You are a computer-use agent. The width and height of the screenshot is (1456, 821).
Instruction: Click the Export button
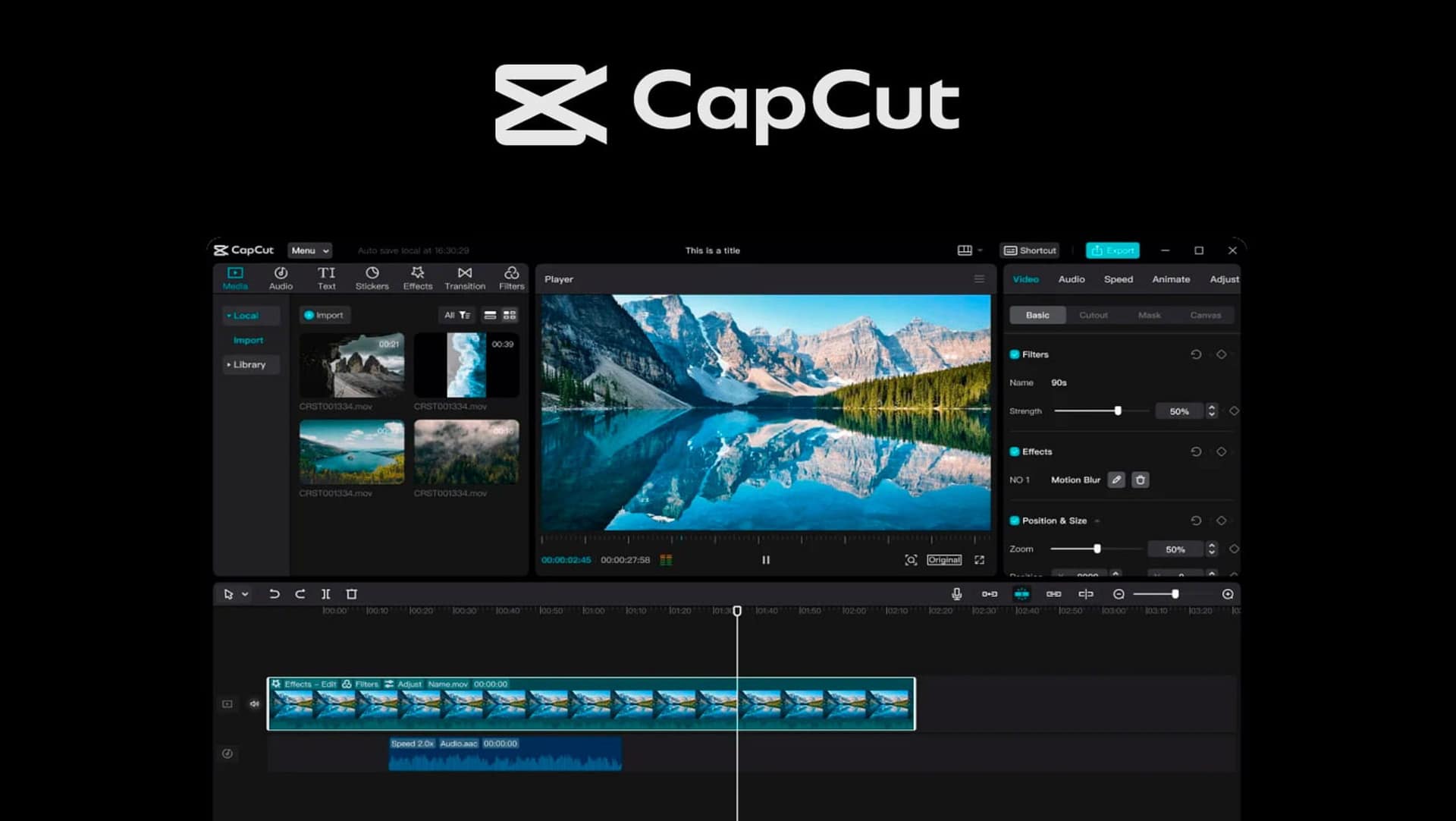1112,250
